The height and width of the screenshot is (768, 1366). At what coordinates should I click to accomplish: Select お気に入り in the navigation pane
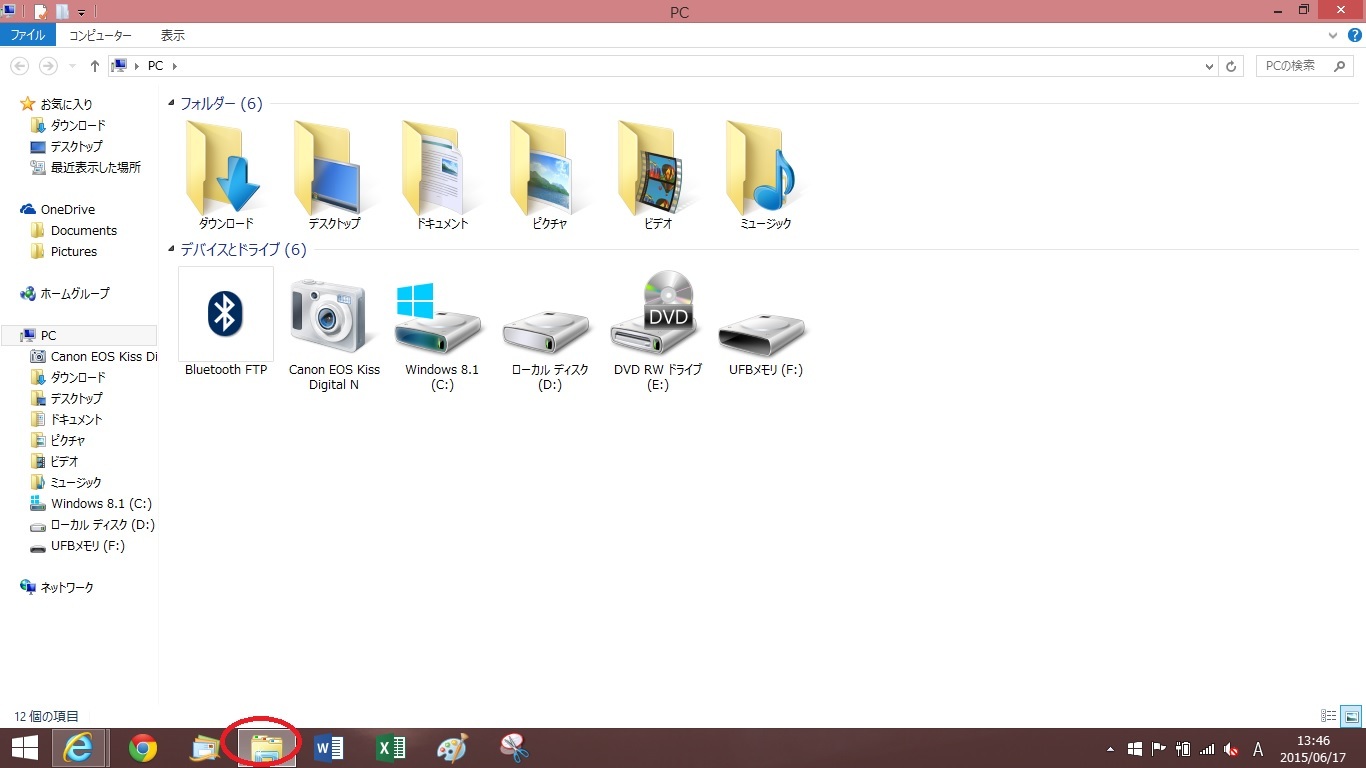pos(66,104)
